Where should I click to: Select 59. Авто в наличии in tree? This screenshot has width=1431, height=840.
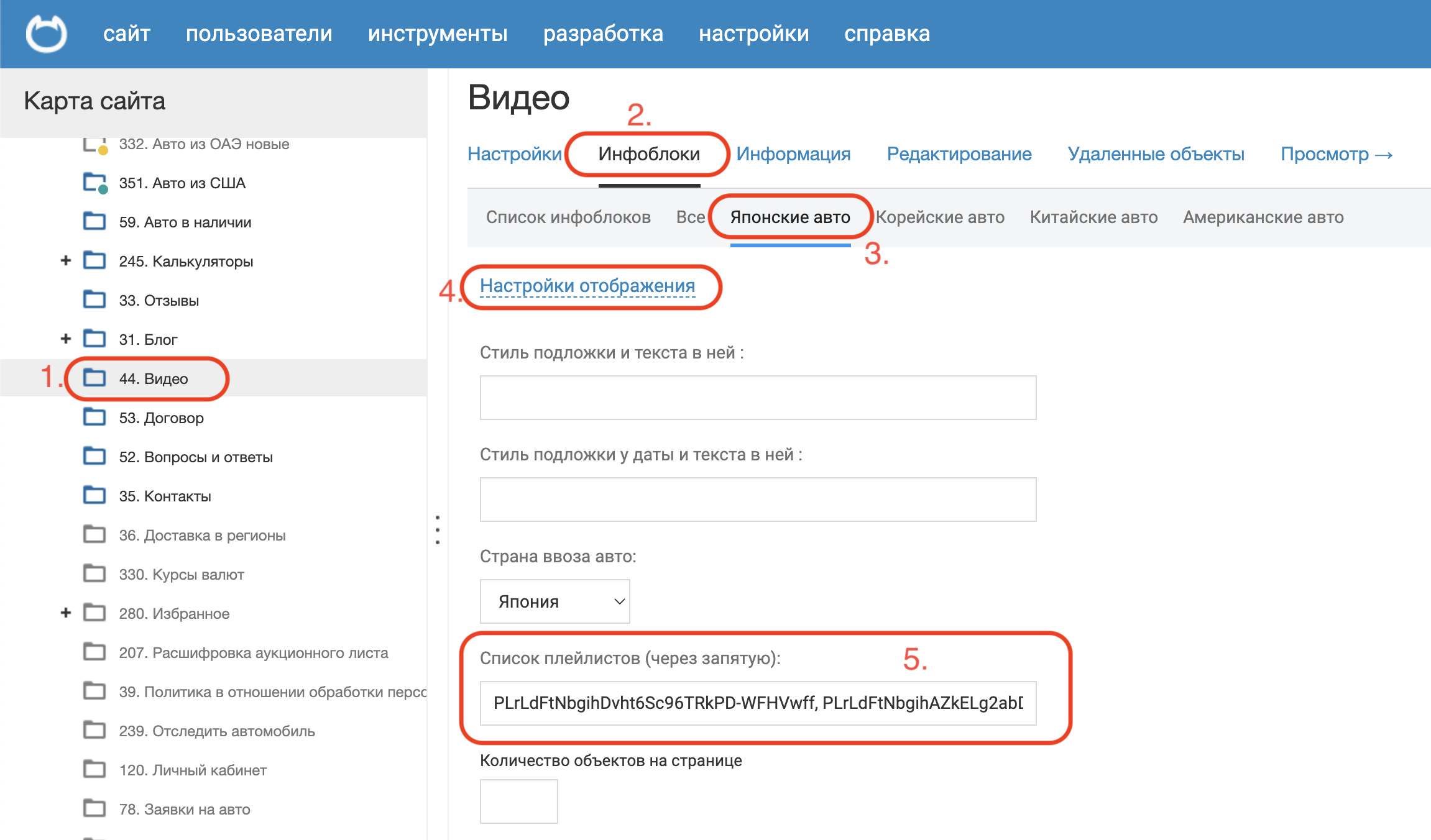pyautogui.click(x=185, y=222)
